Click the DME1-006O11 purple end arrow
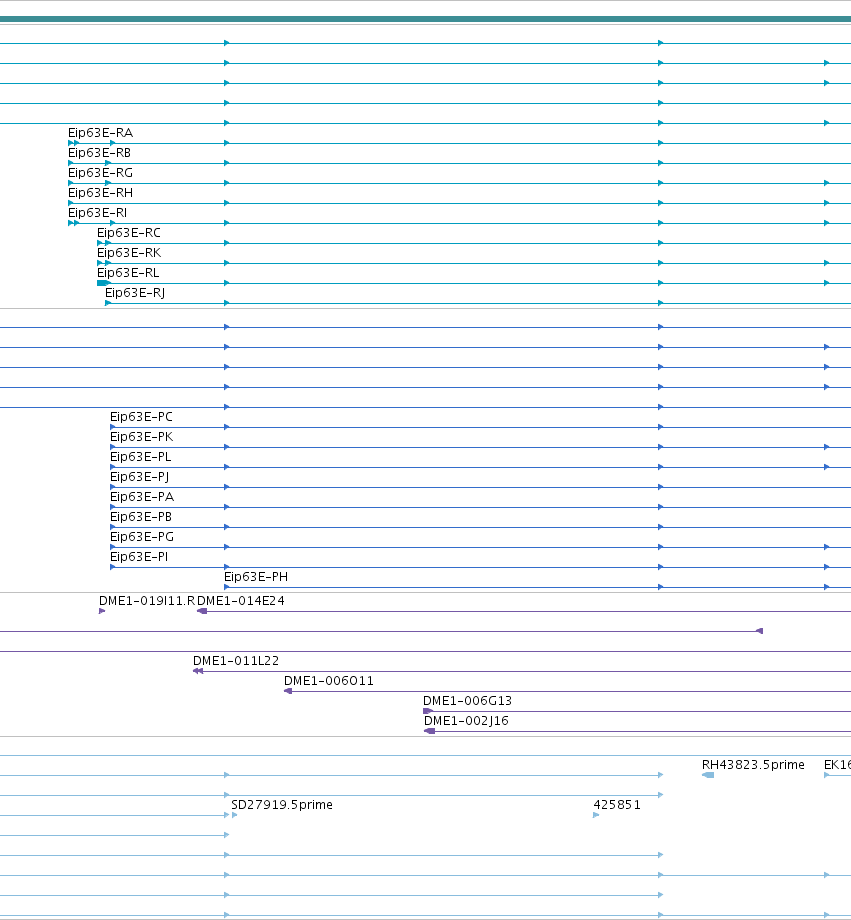 pyautogui.click(x=288, y=691)
